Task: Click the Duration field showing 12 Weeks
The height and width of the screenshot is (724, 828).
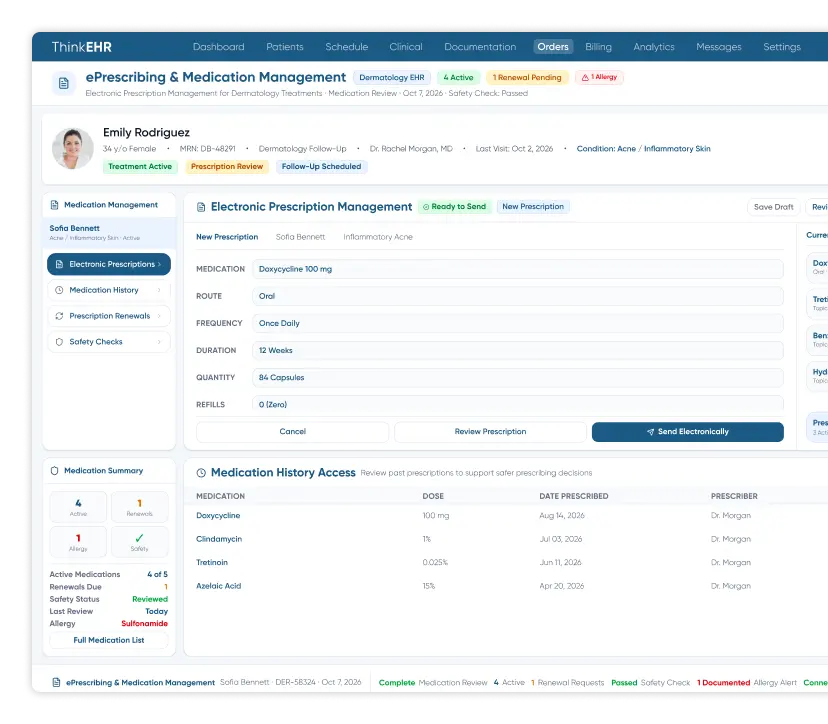Action: coord(518,351)
